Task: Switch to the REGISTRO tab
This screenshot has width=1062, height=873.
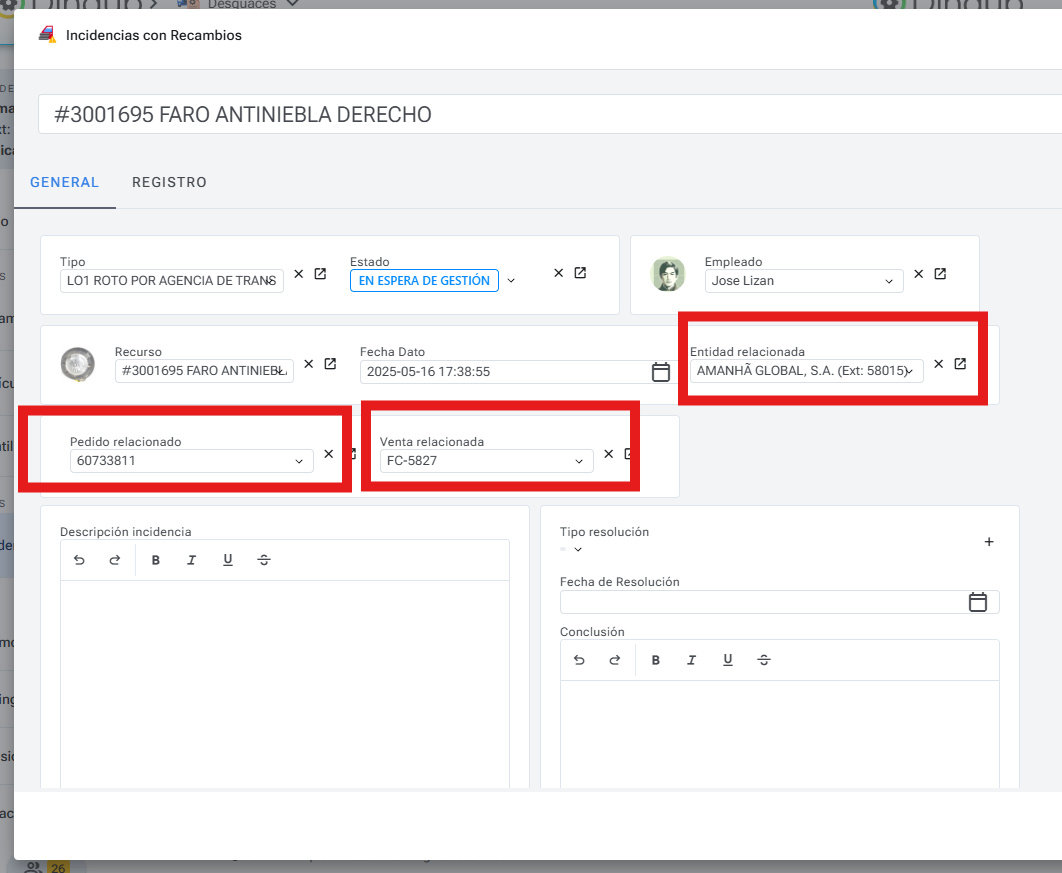Action: coord(169,182)
